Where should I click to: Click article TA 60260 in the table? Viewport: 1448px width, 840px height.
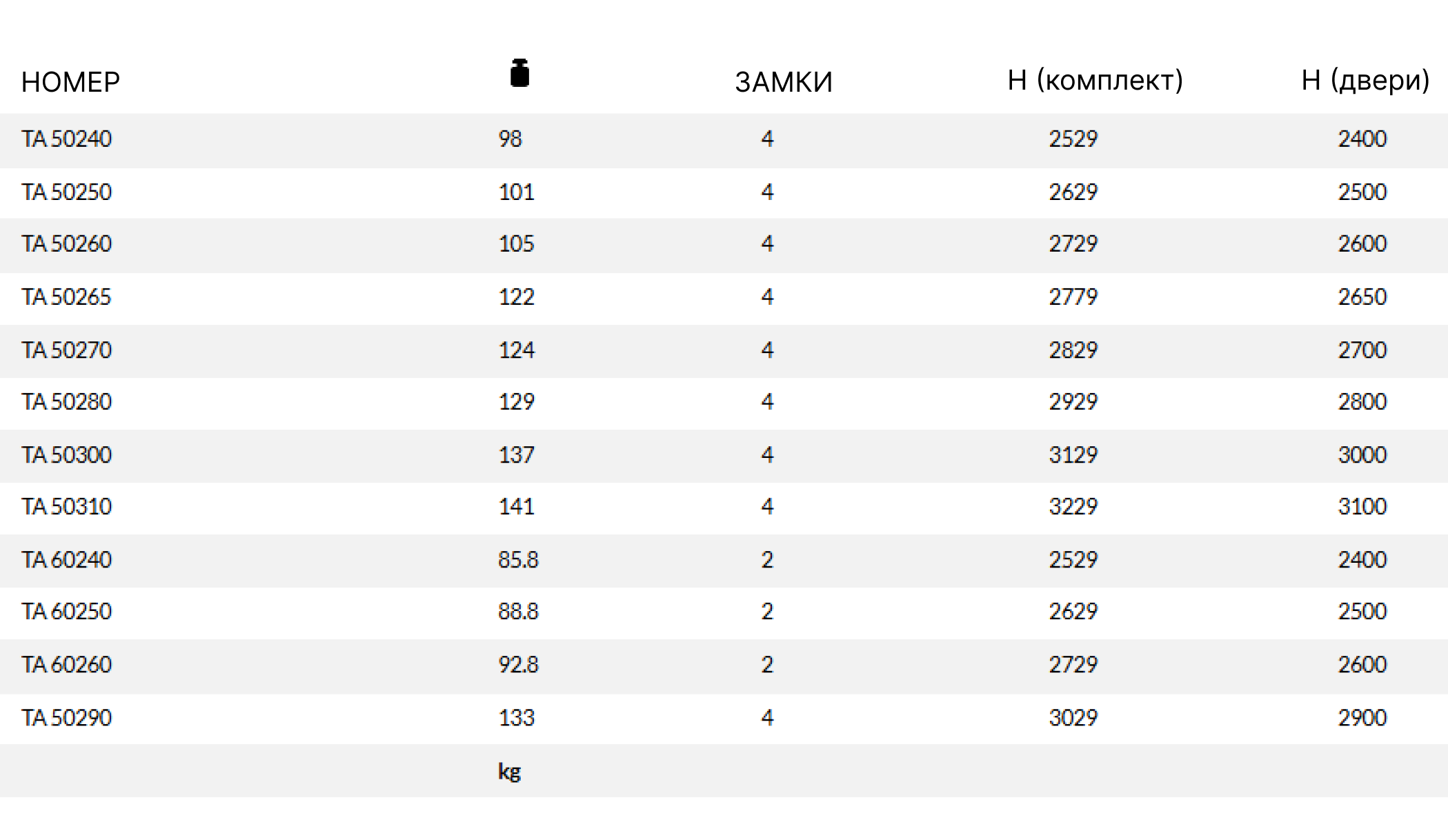click(66, 664)
